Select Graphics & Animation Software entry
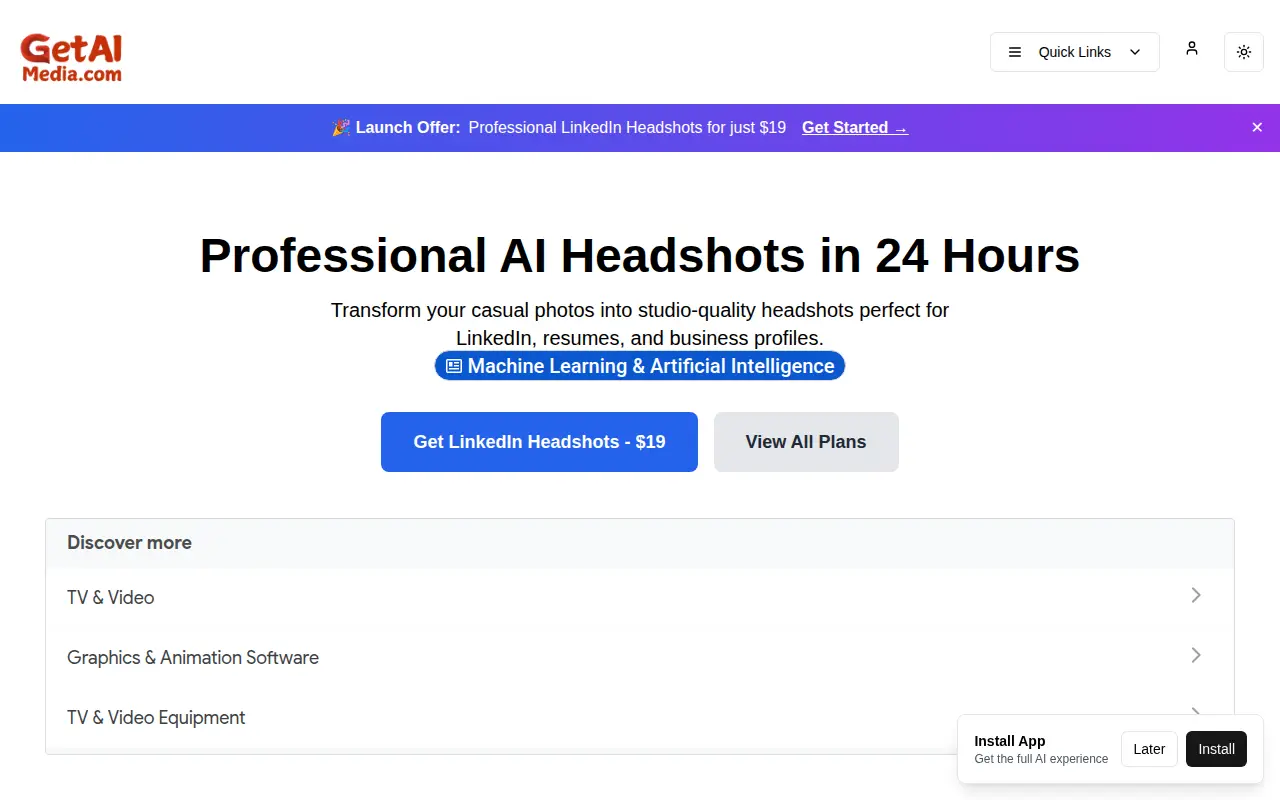Viewport: 1280px width, 800px height. pos(640,657)
